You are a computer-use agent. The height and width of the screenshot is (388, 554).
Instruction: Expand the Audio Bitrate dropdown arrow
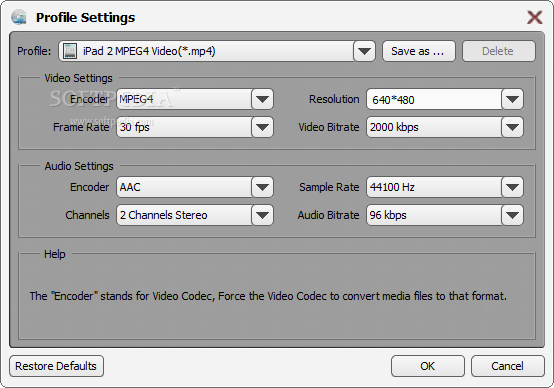click(512, 215)
